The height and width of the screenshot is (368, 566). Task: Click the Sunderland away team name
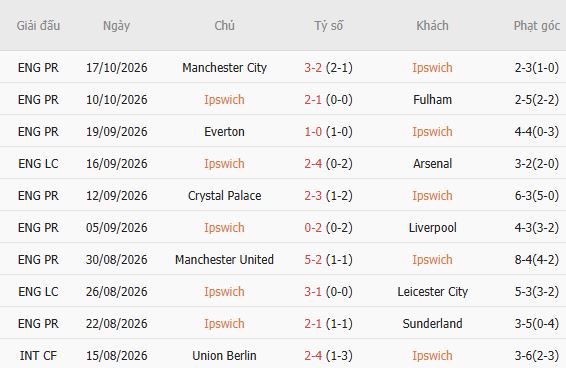point(432,323)
